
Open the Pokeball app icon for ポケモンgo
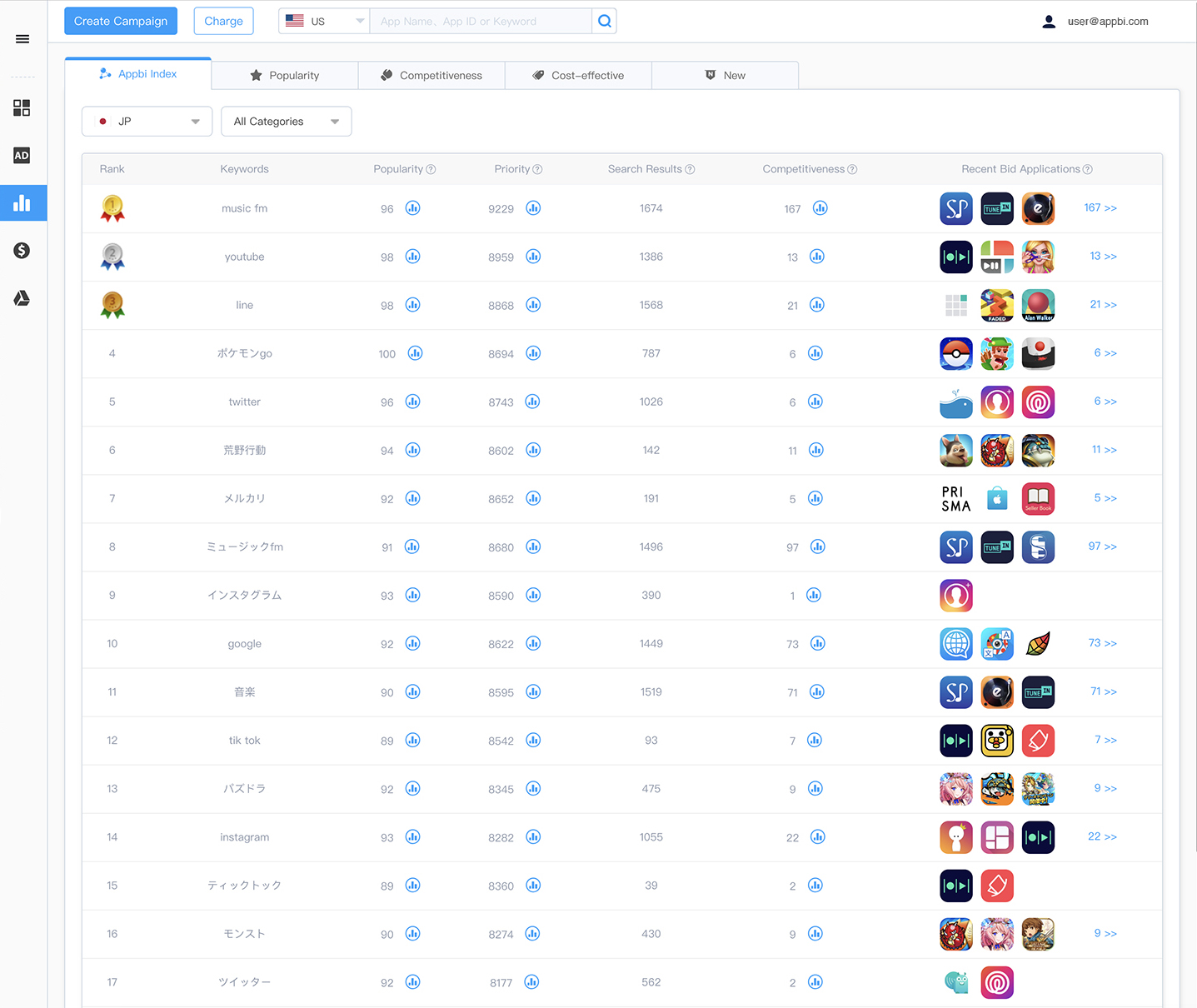[956, 353]
